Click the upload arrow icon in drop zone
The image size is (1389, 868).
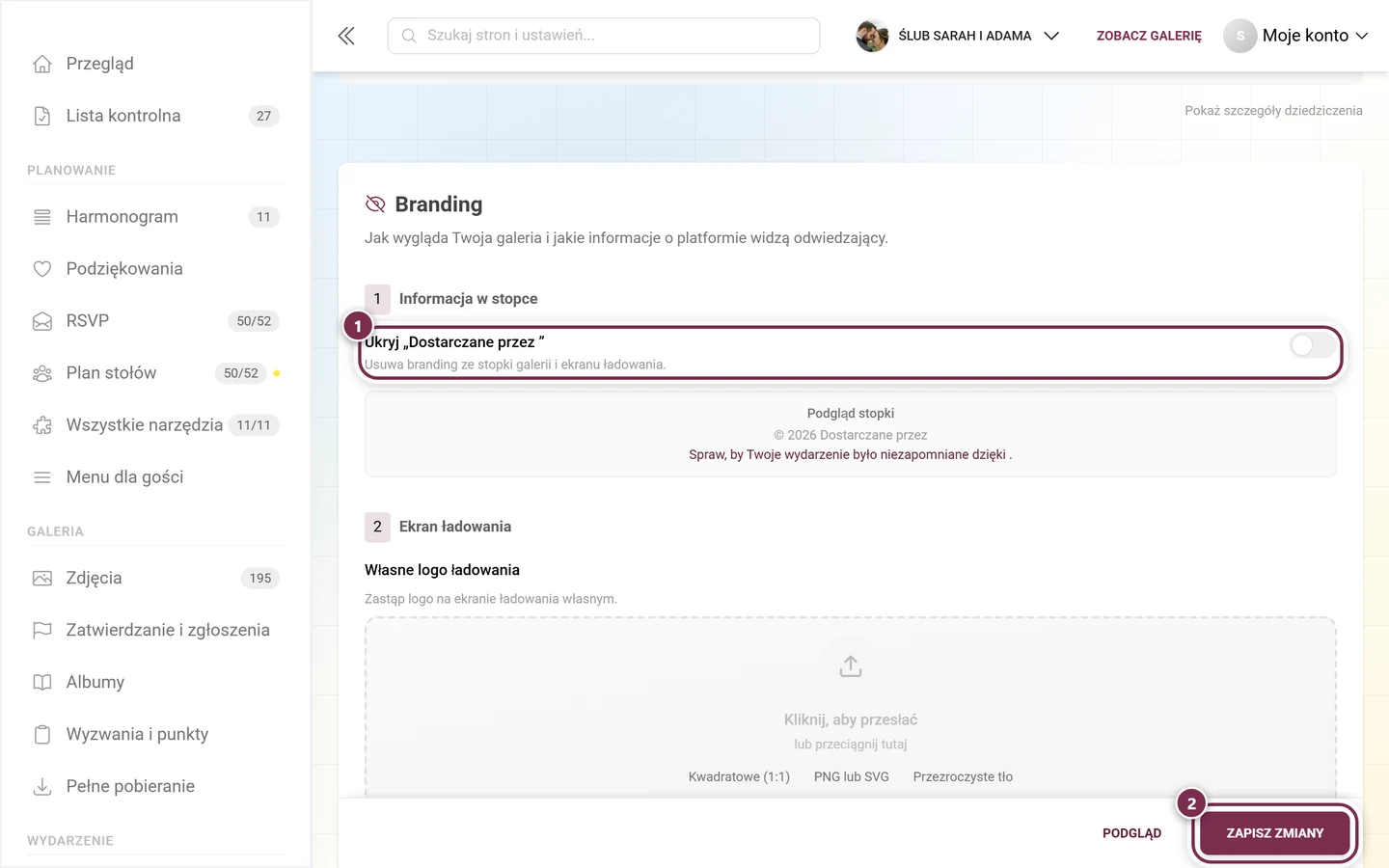[851, 666]
